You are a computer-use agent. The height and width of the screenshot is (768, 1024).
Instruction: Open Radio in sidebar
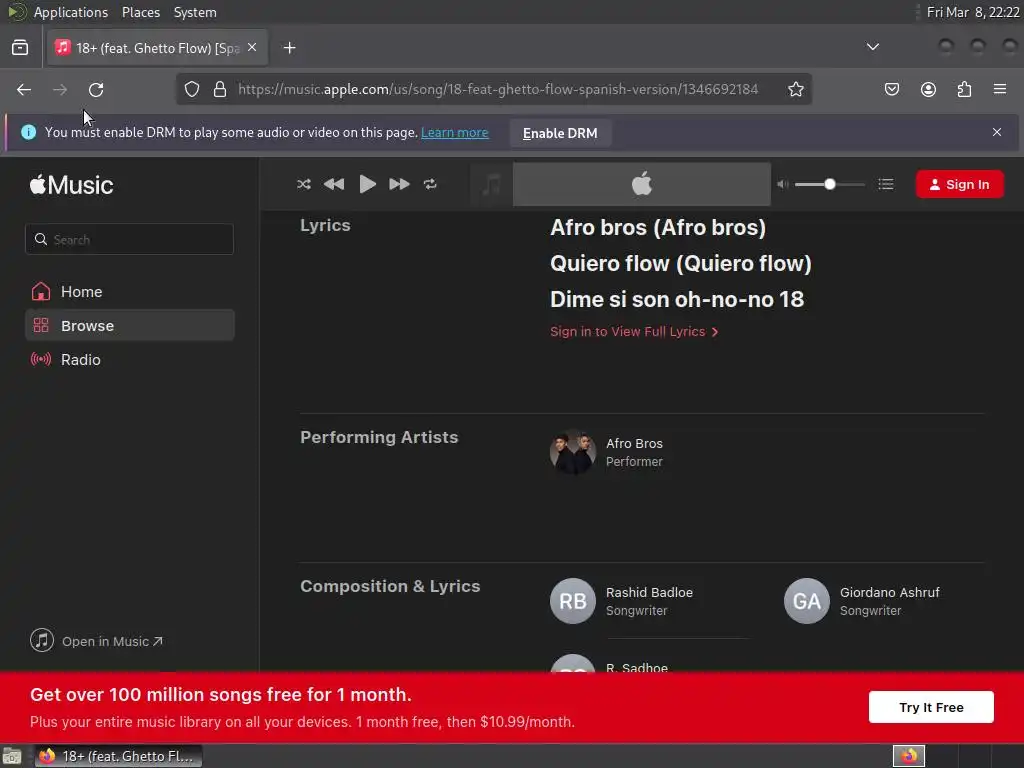[x=129, y=359]
